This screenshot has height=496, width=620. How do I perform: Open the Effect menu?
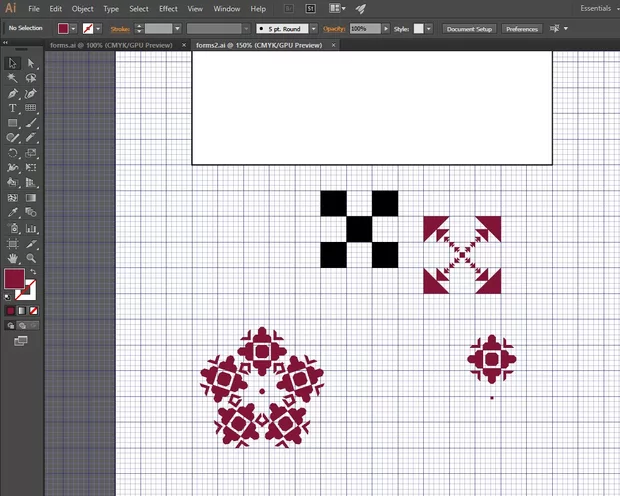coord(168,9)
